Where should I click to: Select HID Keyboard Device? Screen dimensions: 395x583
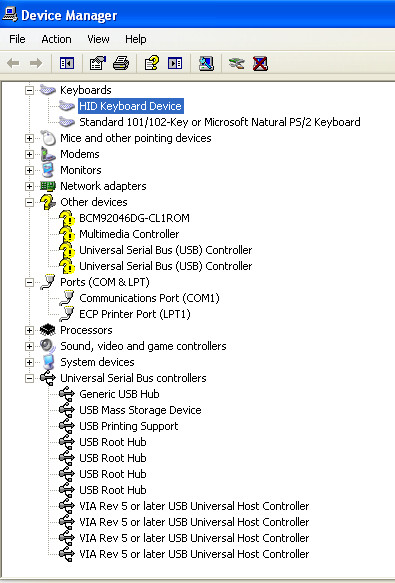131,106
